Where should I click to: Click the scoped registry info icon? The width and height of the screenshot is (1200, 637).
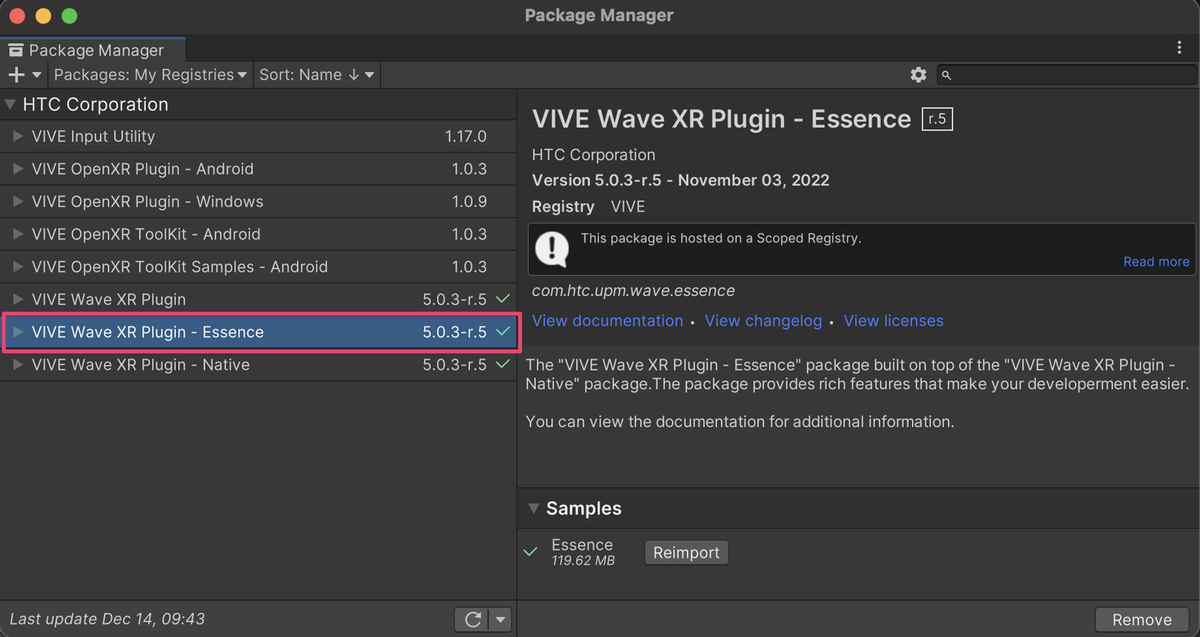click(552, 249)
